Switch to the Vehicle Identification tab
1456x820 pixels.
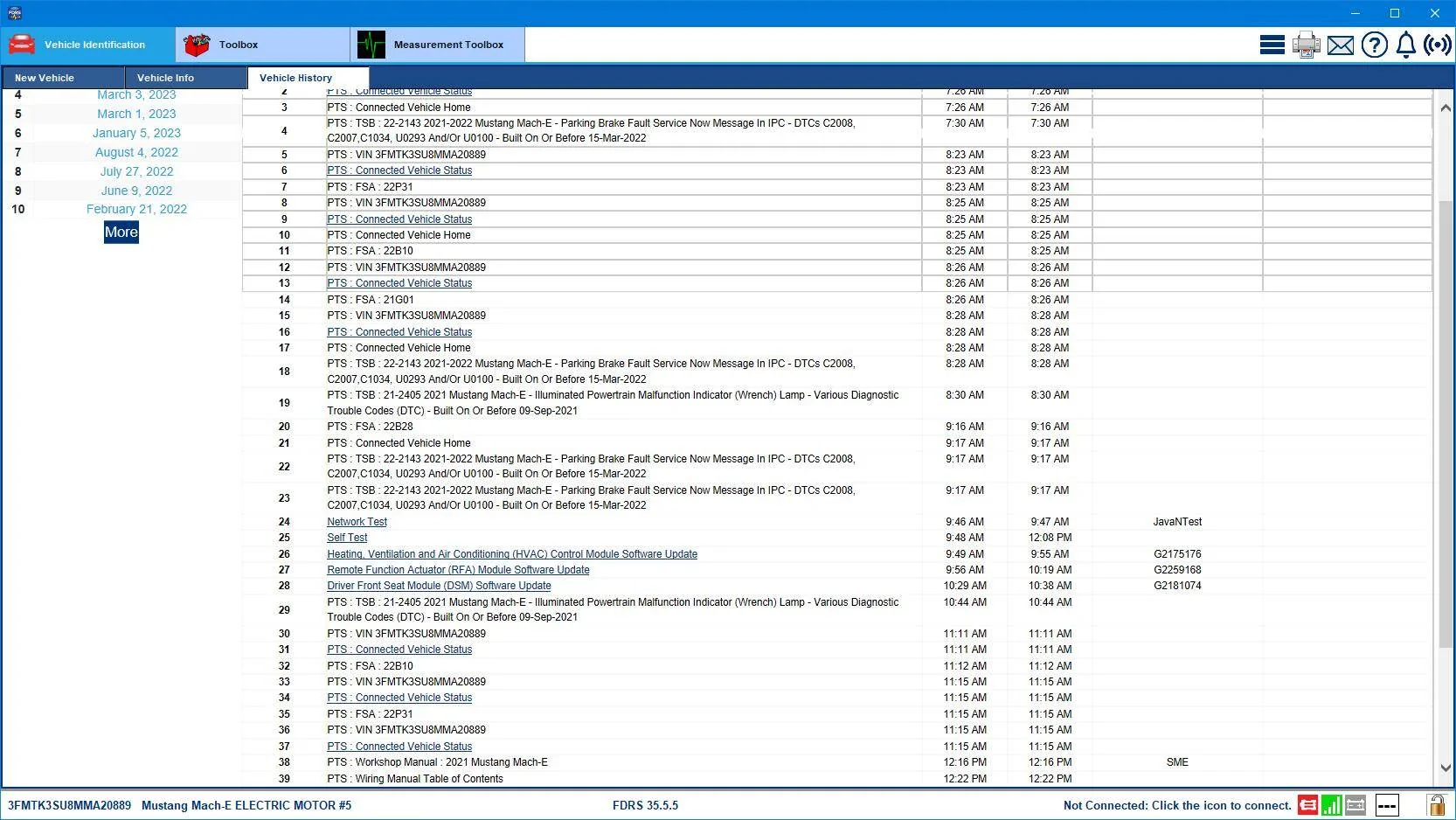[x=87, y=45]
